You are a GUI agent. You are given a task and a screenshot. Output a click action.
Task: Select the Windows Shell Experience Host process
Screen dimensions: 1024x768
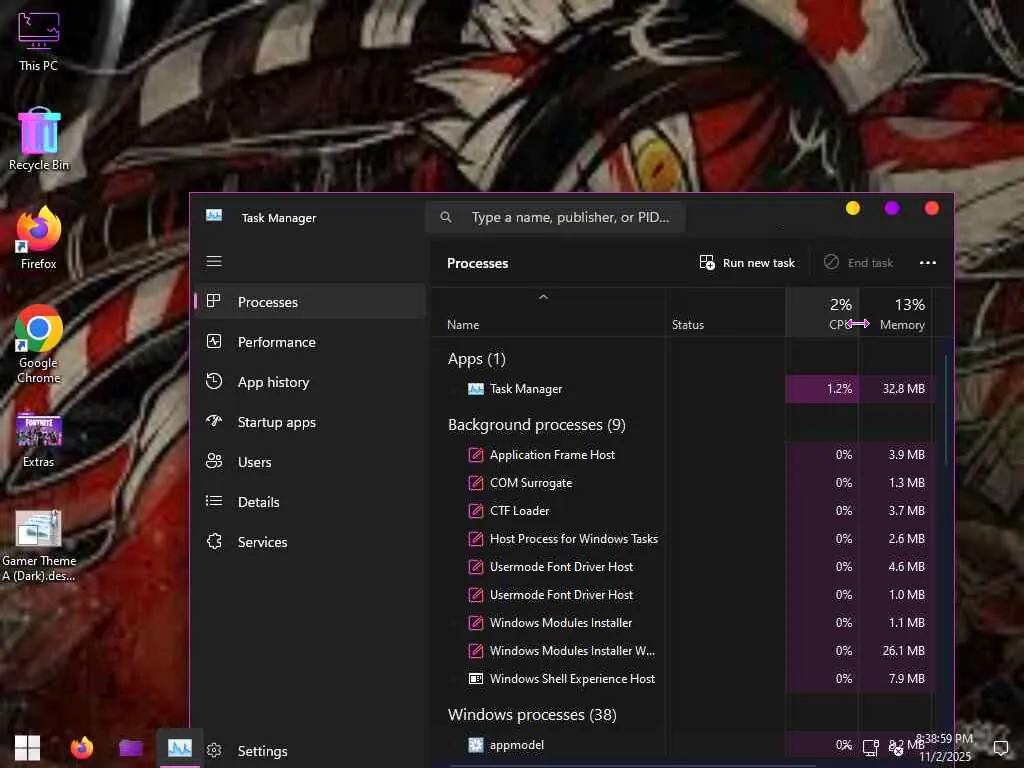682,679
